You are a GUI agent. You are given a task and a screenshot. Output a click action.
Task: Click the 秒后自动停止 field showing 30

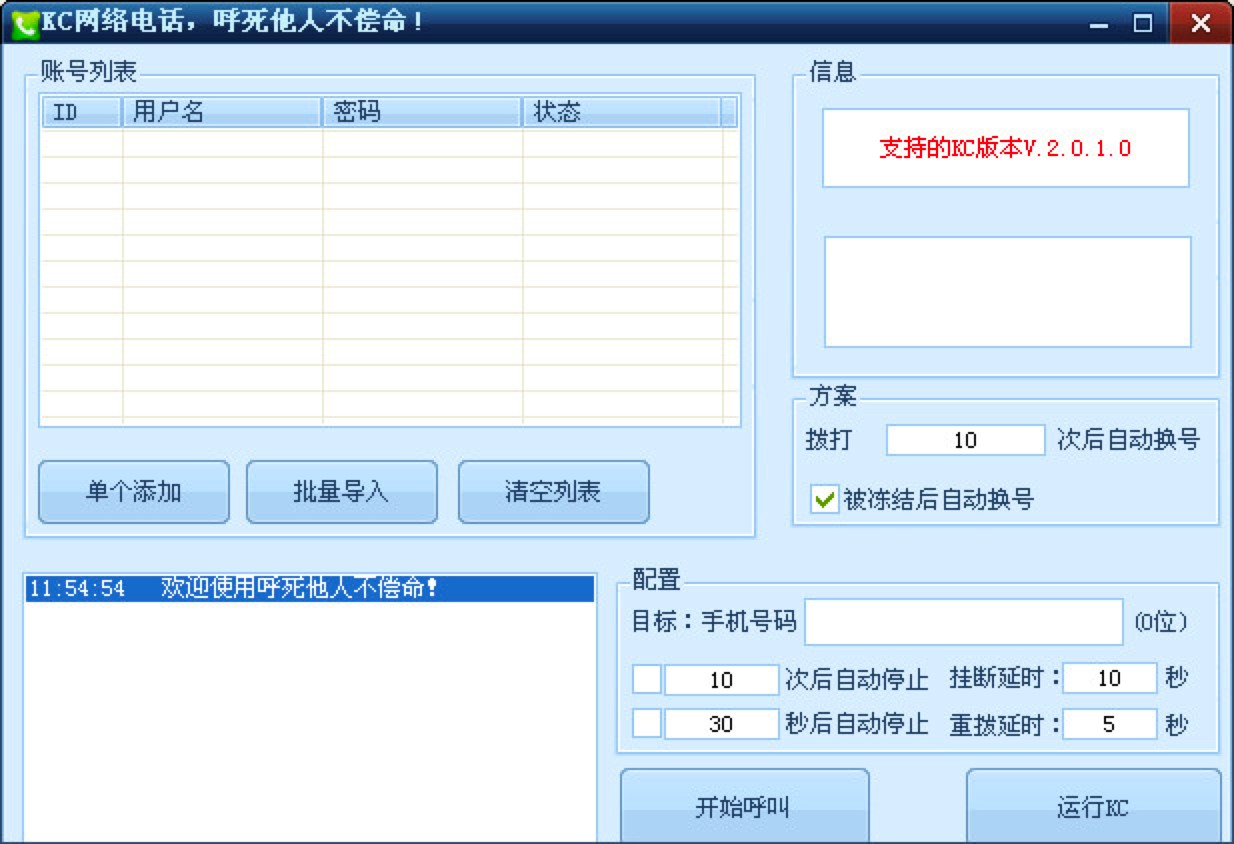click(x=721, y=723)
